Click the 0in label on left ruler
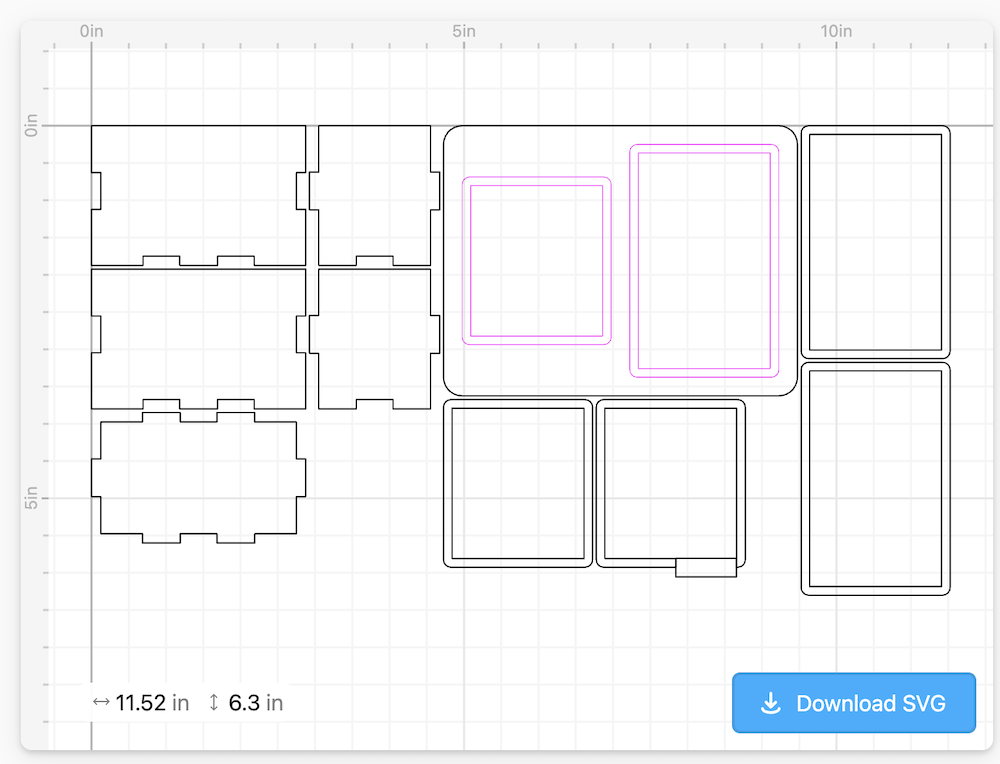 pyautogui.click(x=31, y=126)
